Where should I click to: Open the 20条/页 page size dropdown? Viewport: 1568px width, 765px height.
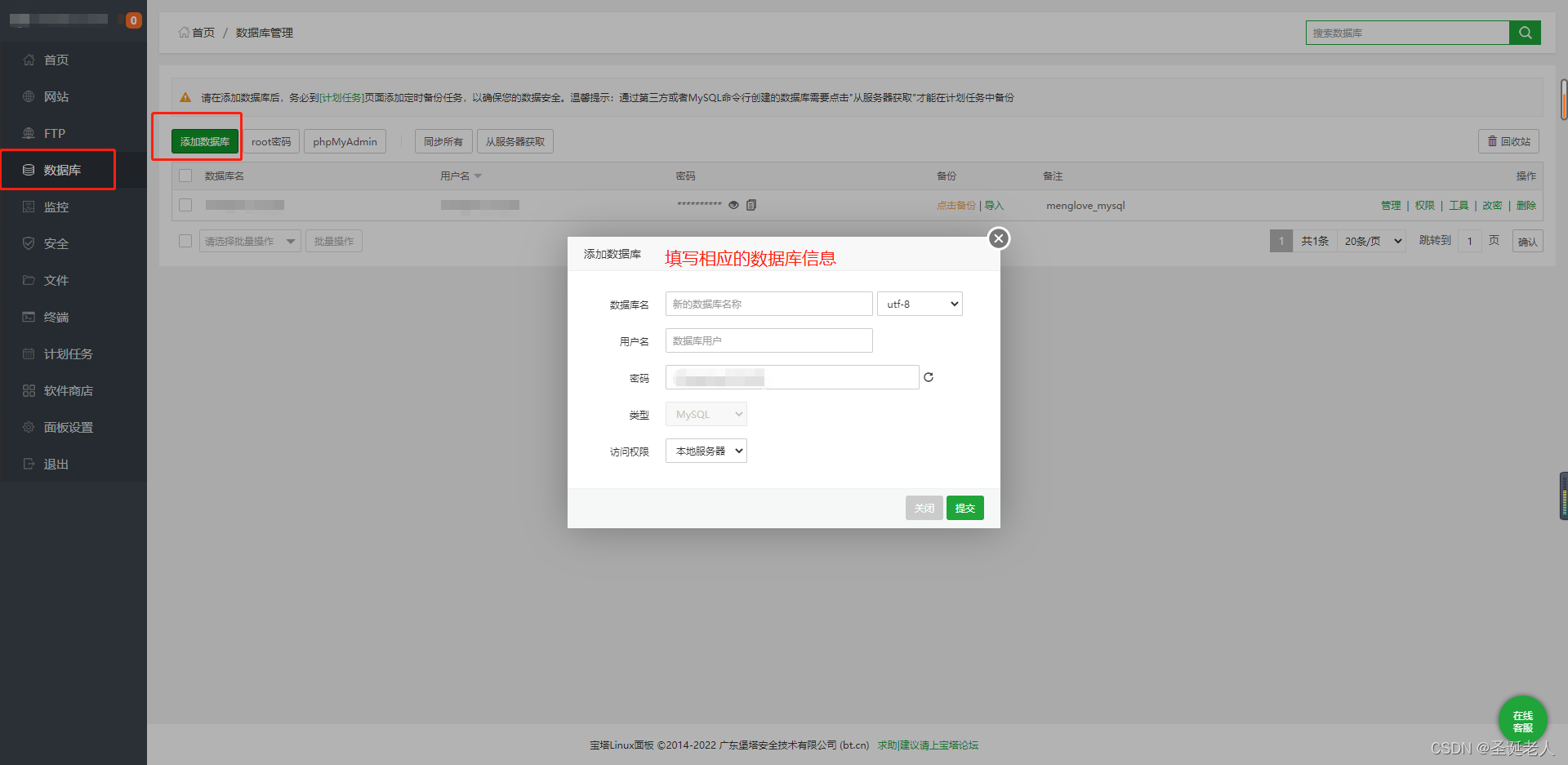tap(1371, 241)
